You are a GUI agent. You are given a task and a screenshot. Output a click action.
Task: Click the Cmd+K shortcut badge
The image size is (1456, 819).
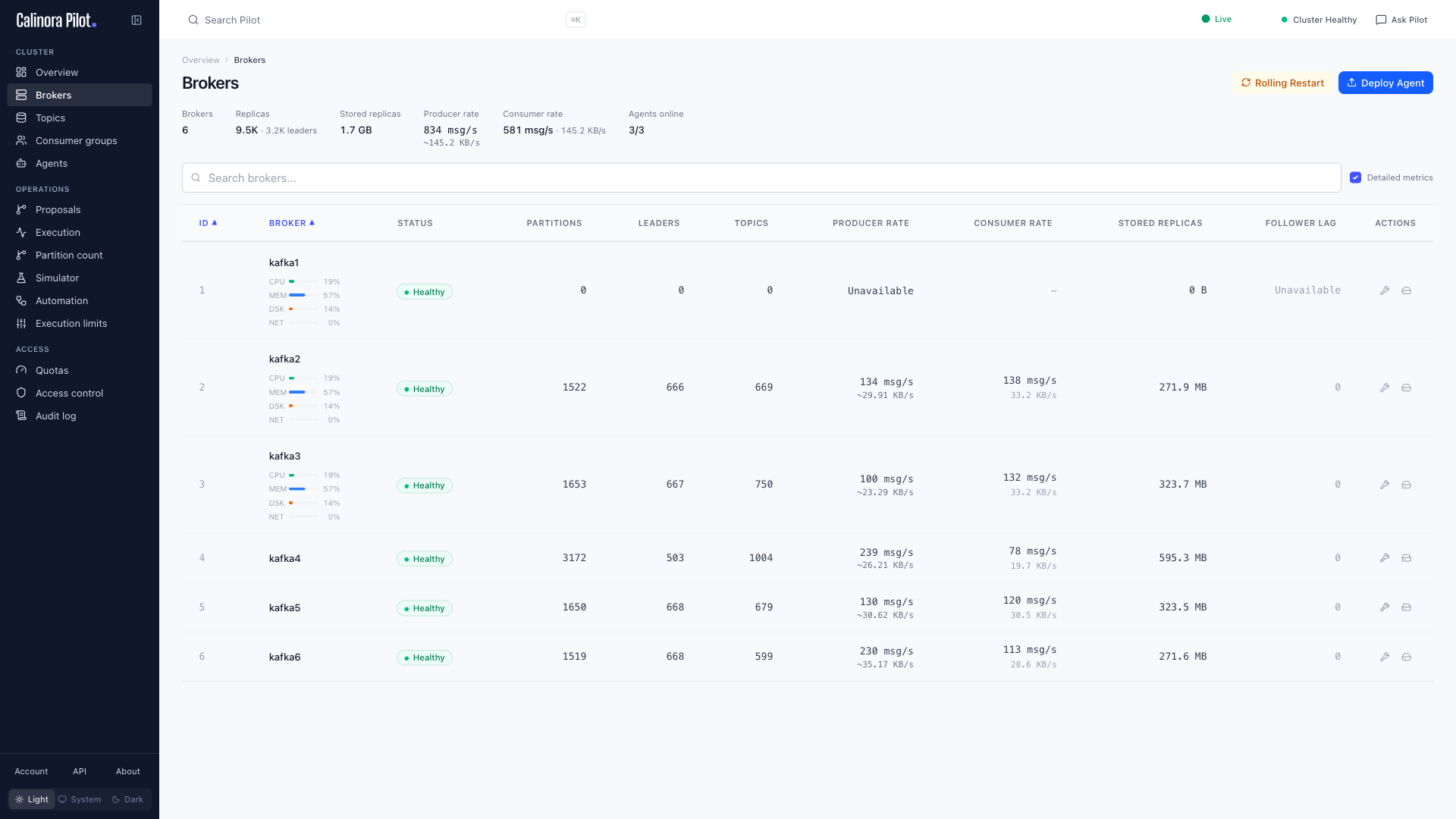point(576,20)
